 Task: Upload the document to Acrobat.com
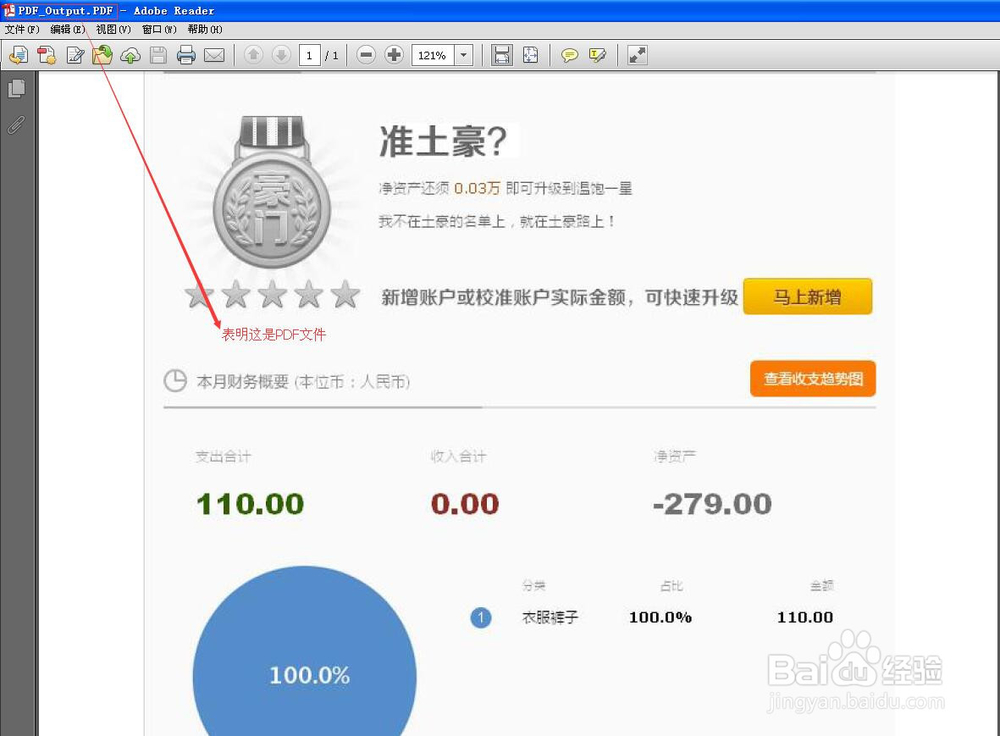pos(130,55)
